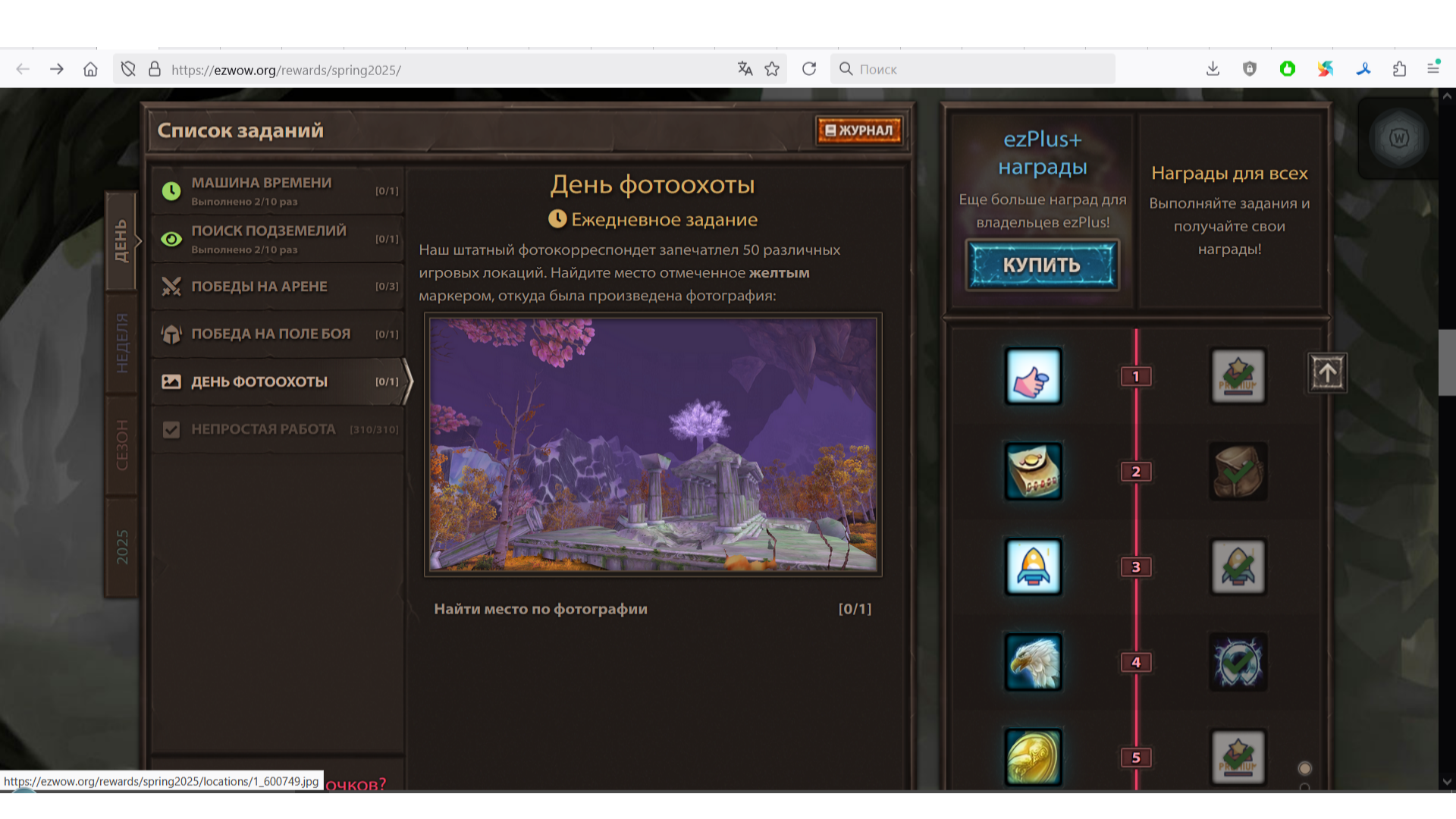Click the Поиск search field
1456x819 pixels.
click(x=973, y=69)
